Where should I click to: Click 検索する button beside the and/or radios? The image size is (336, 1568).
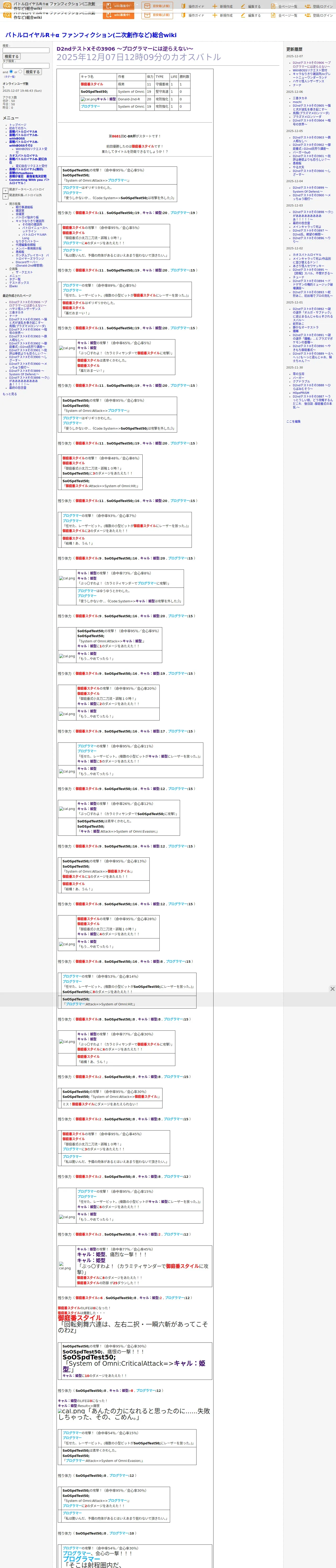(x=32, y=72)
